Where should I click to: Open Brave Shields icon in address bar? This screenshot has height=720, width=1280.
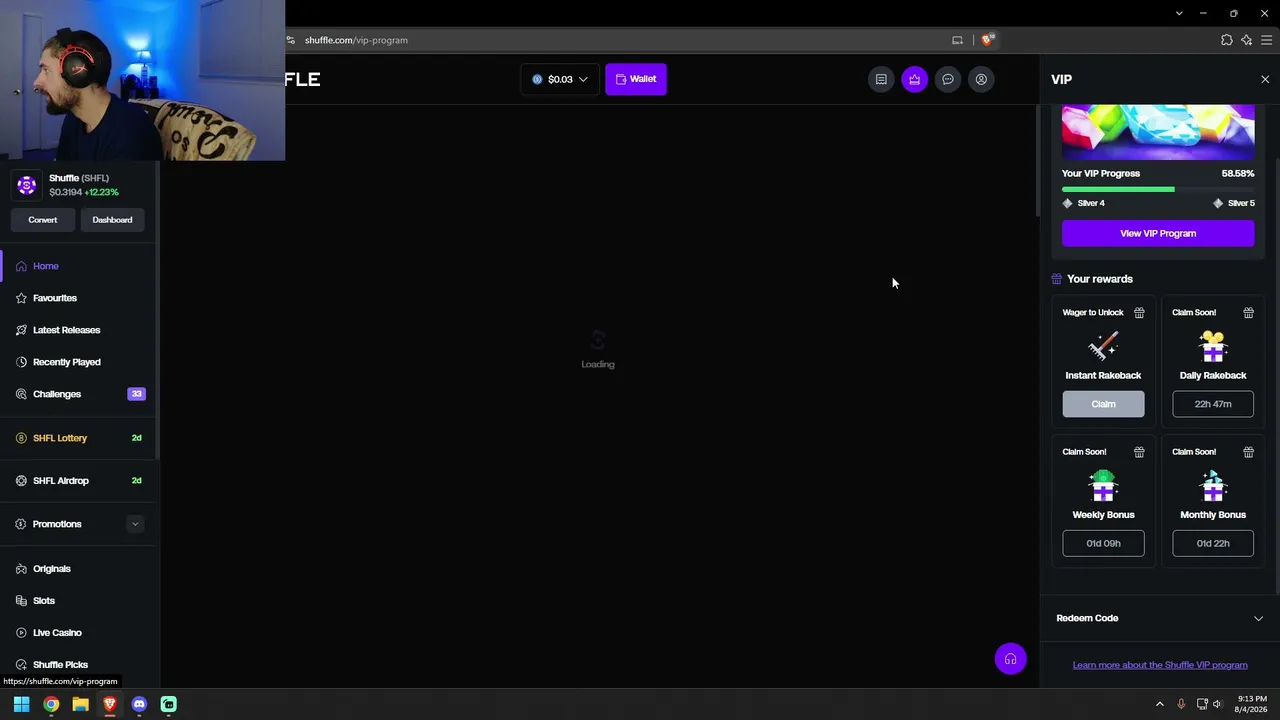tap(988, 40)
